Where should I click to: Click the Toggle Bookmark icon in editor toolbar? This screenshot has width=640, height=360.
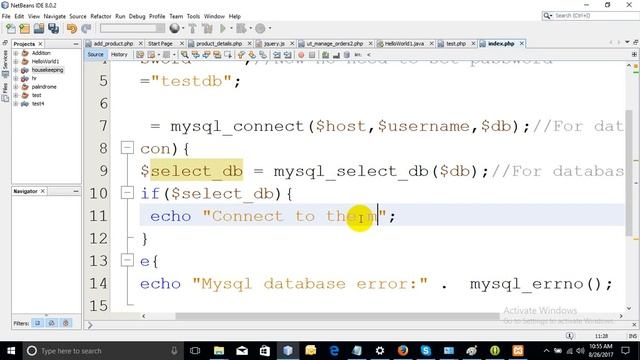[263, 55]
